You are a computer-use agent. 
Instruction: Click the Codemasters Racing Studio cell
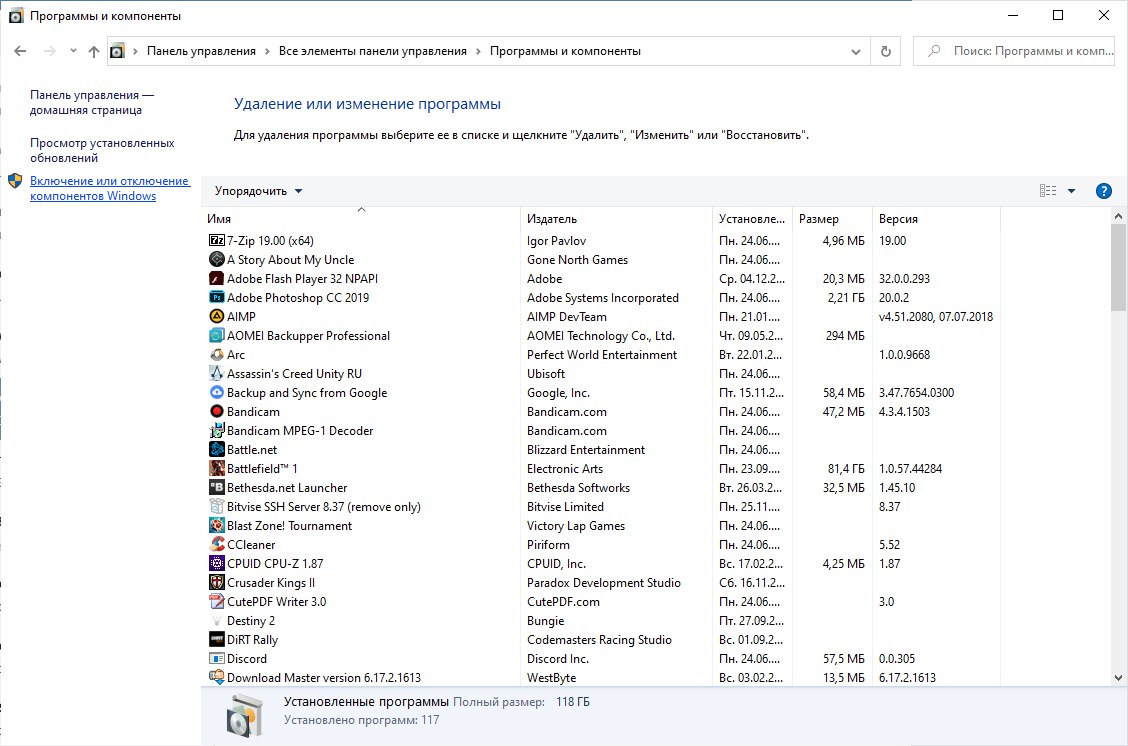(599, 640)
